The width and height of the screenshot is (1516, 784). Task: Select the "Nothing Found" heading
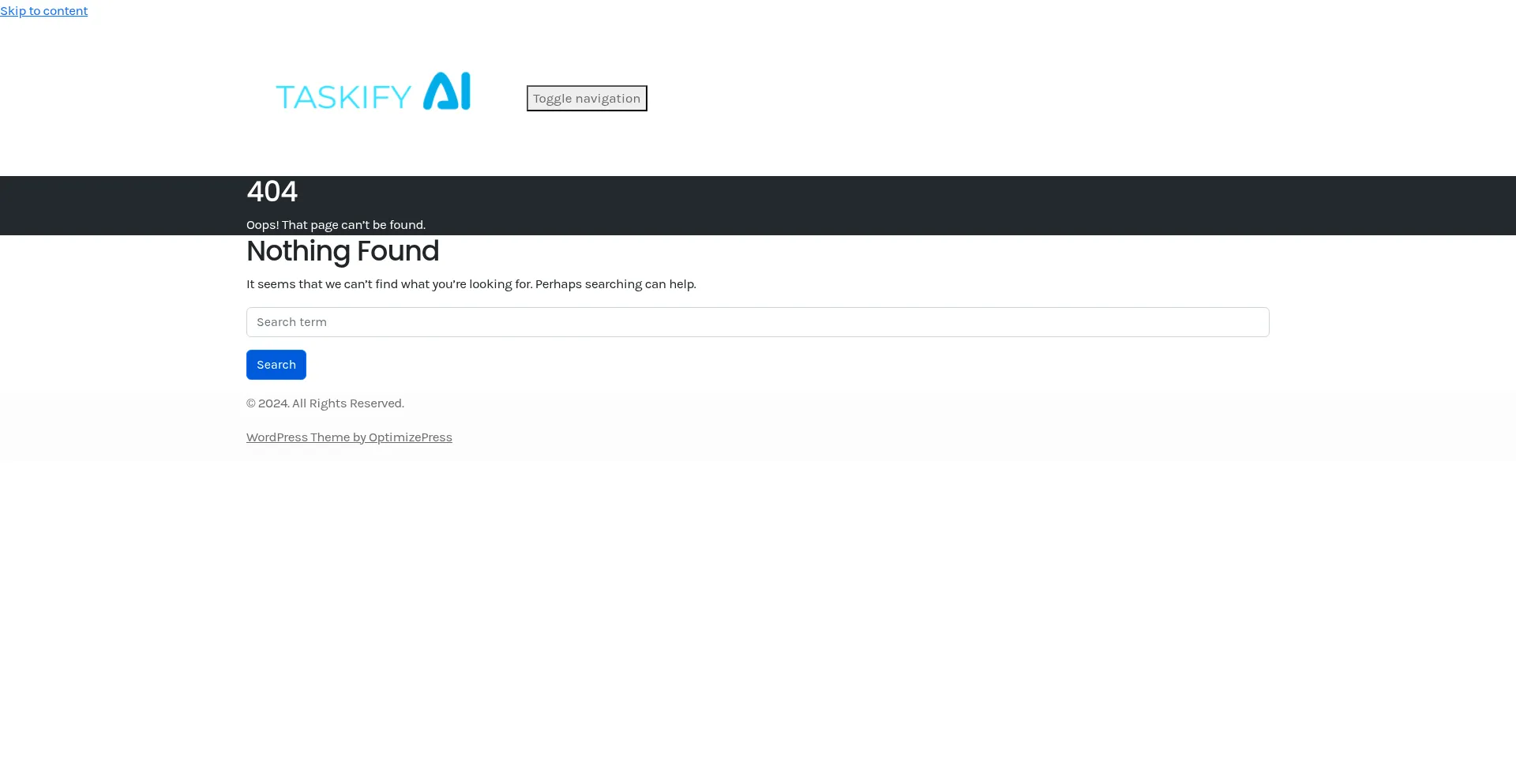click(342, 251)
